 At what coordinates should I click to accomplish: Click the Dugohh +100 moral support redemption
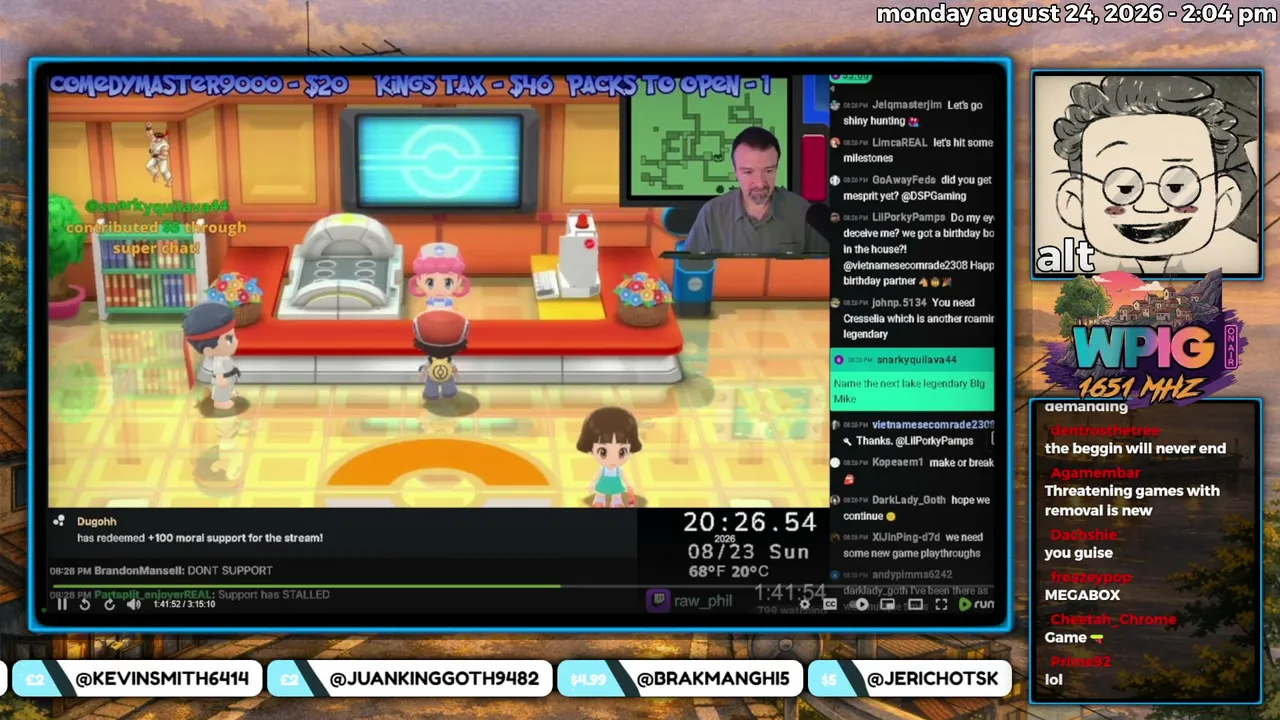pyautogui.click(x=200, y=530)
